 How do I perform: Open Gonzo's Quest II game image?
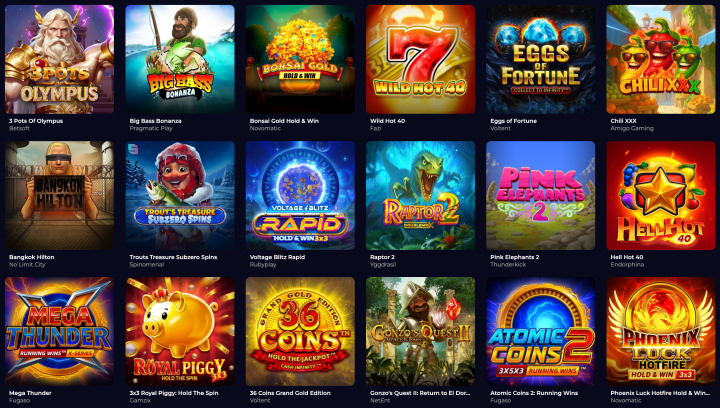click(420, 331)
